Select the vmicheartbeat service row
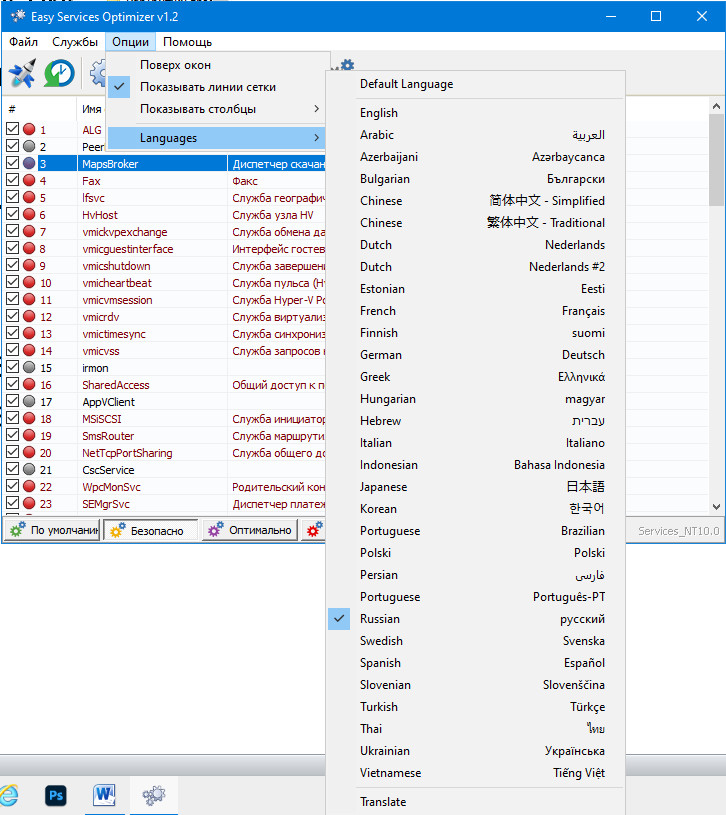This screenshot has height=815, width=726. [164, 282]
